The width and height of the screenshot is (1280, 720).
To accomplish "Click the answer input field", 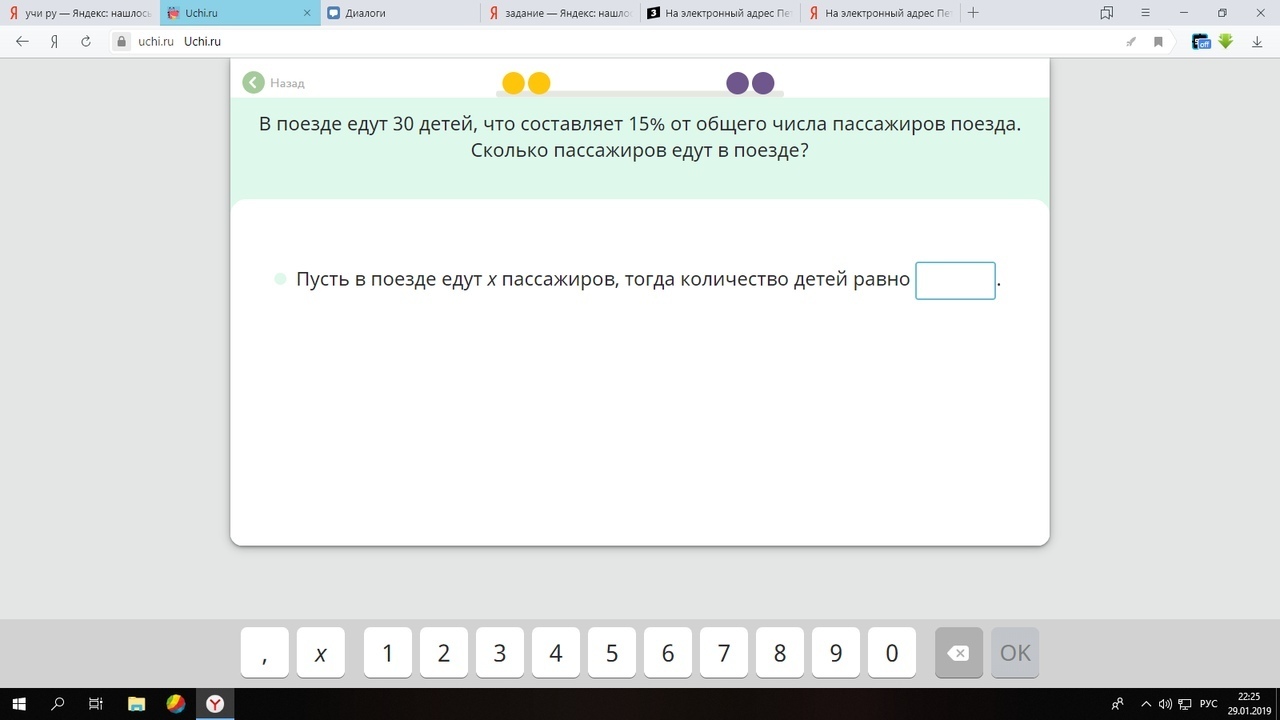I will tap(954, 280).
